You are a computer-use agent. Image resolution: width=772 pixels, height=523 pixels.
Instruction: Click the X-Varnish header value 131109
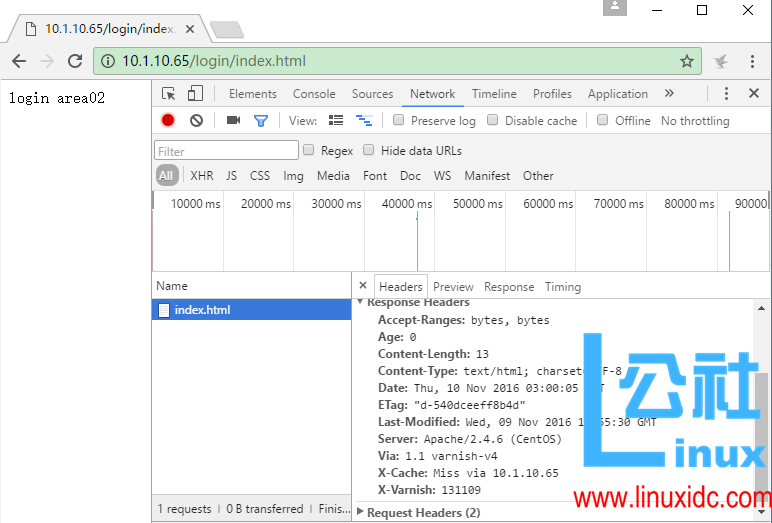click(461, 490)
